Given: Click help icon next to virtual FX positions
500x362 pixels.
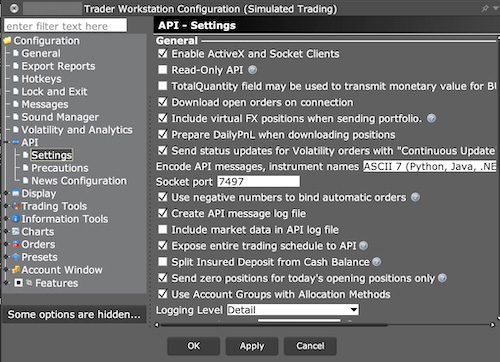Looking at the screenshot, I should 431,118.
